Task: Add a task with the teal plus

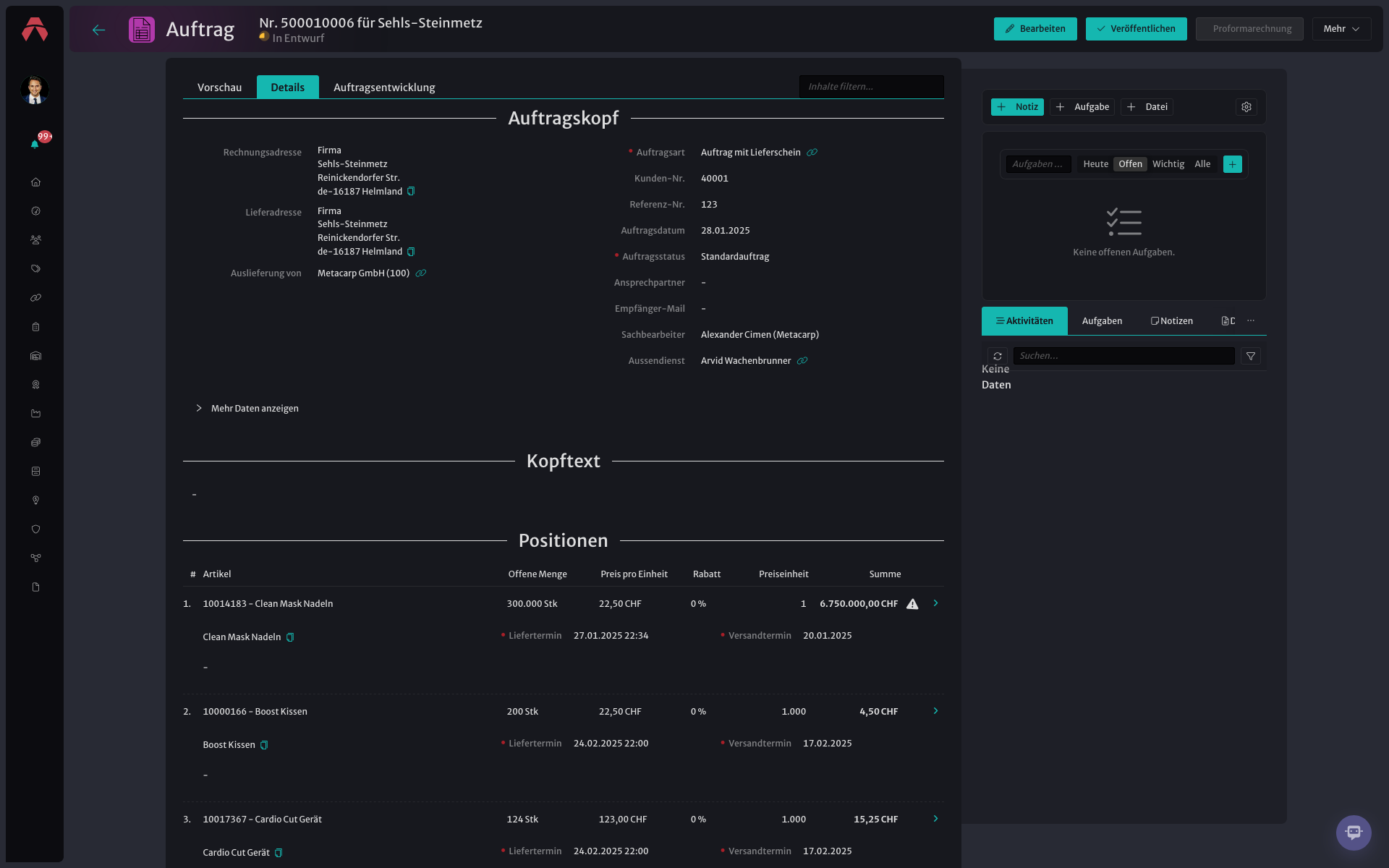Action: tap(1233, 164)
